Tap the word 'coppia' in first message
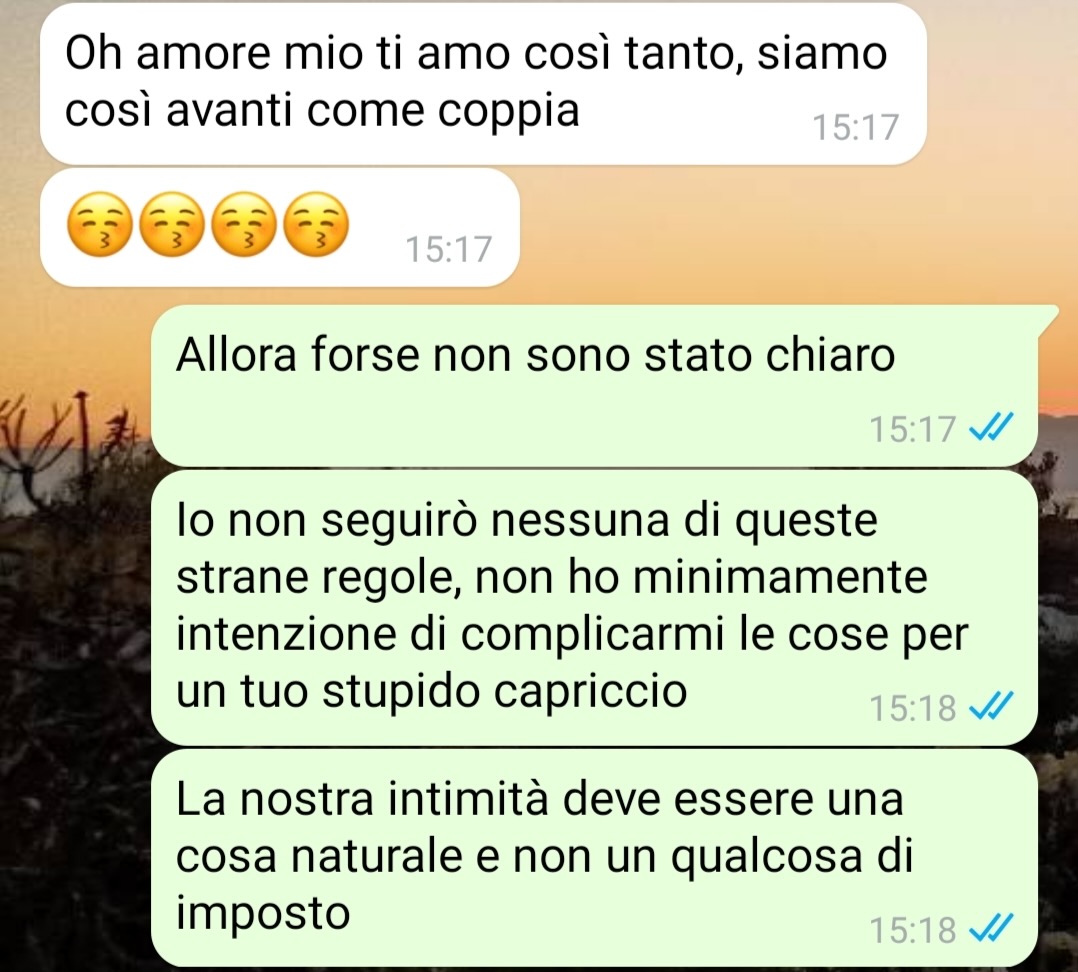The image size is (1078, 972). point(509,112)
